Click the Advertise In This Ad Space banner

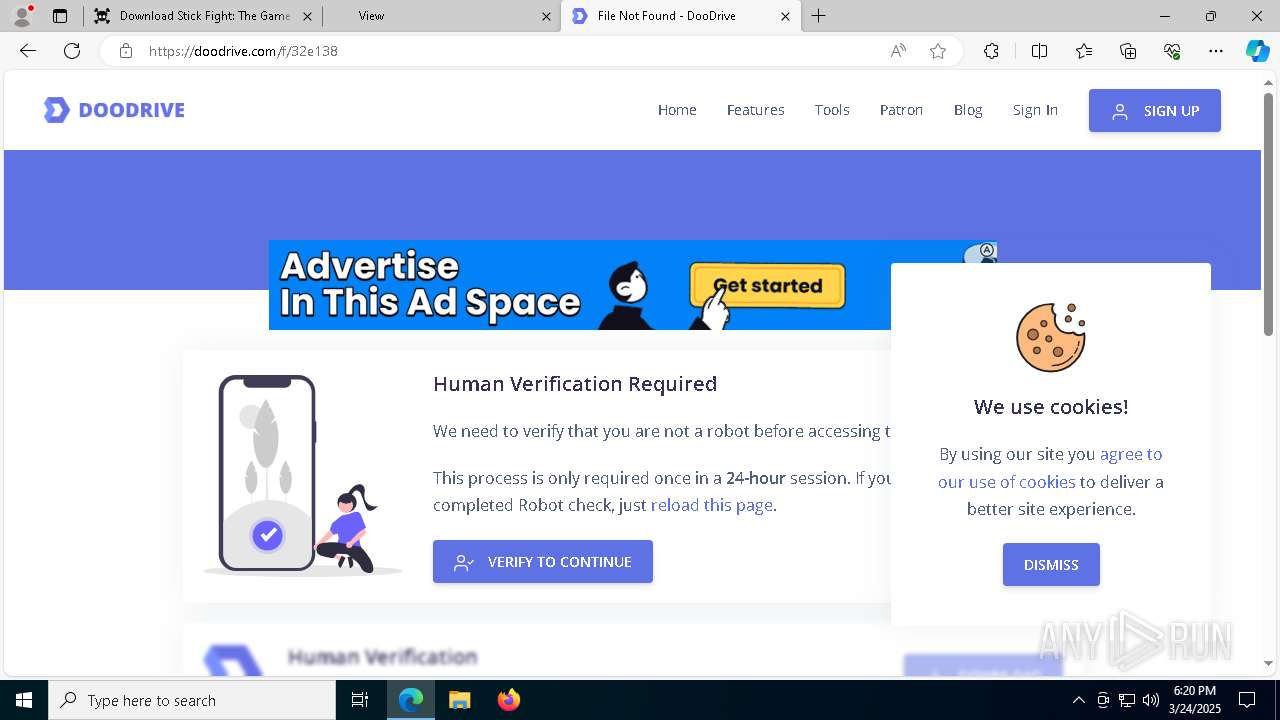coord(632,286)
